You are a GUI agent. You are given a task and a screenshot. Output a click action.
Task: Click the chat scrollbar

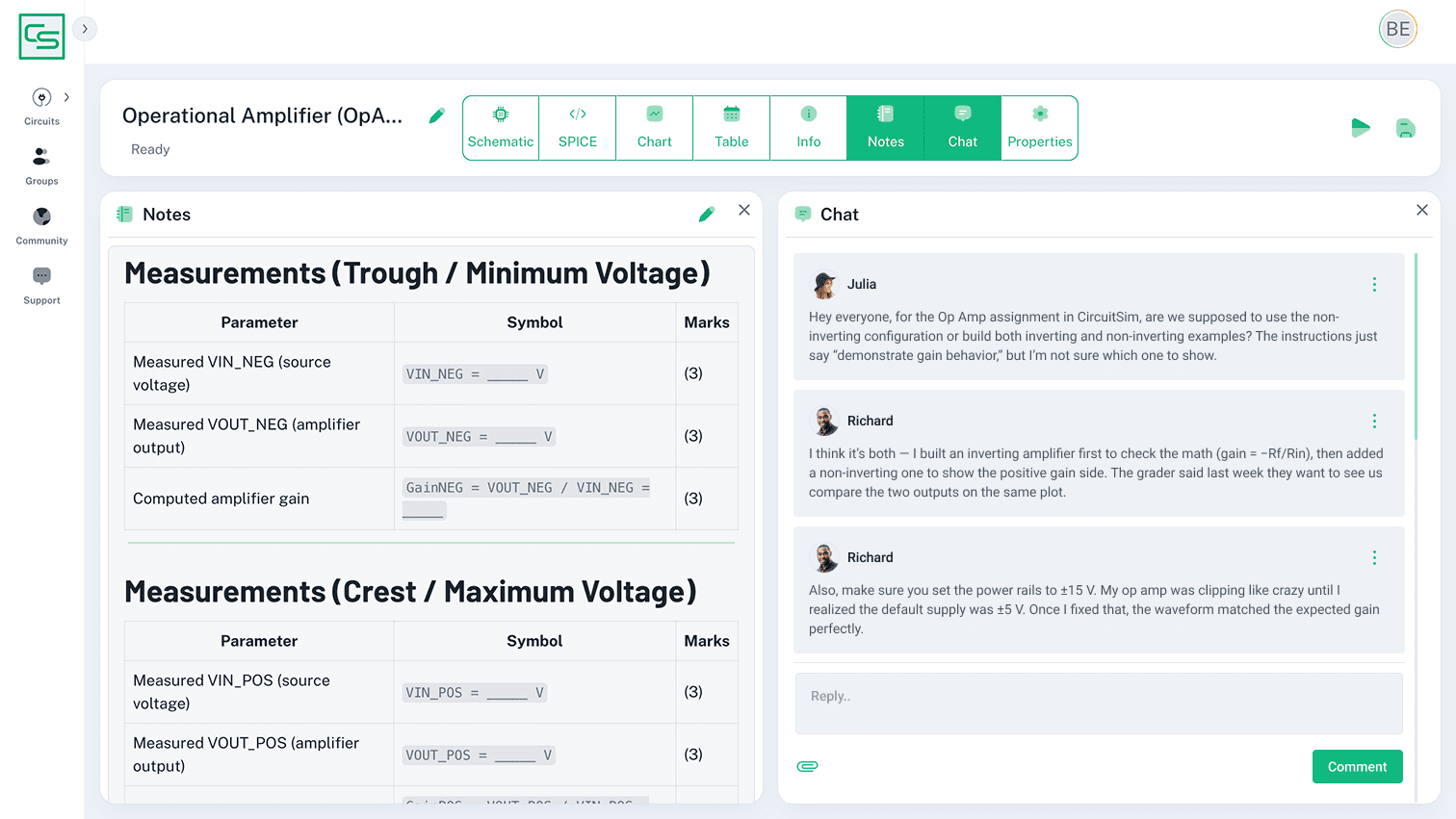[1416, 346]
